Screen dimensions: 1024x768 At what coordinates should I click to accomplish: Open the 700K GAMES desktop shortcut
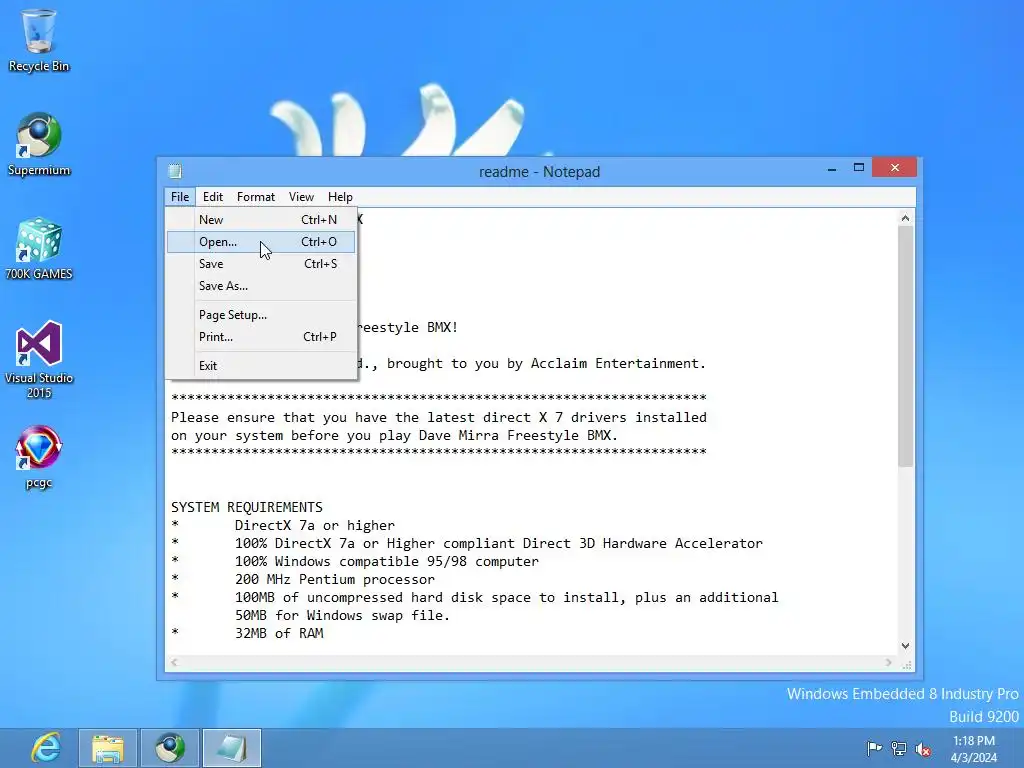click(39, 249)
